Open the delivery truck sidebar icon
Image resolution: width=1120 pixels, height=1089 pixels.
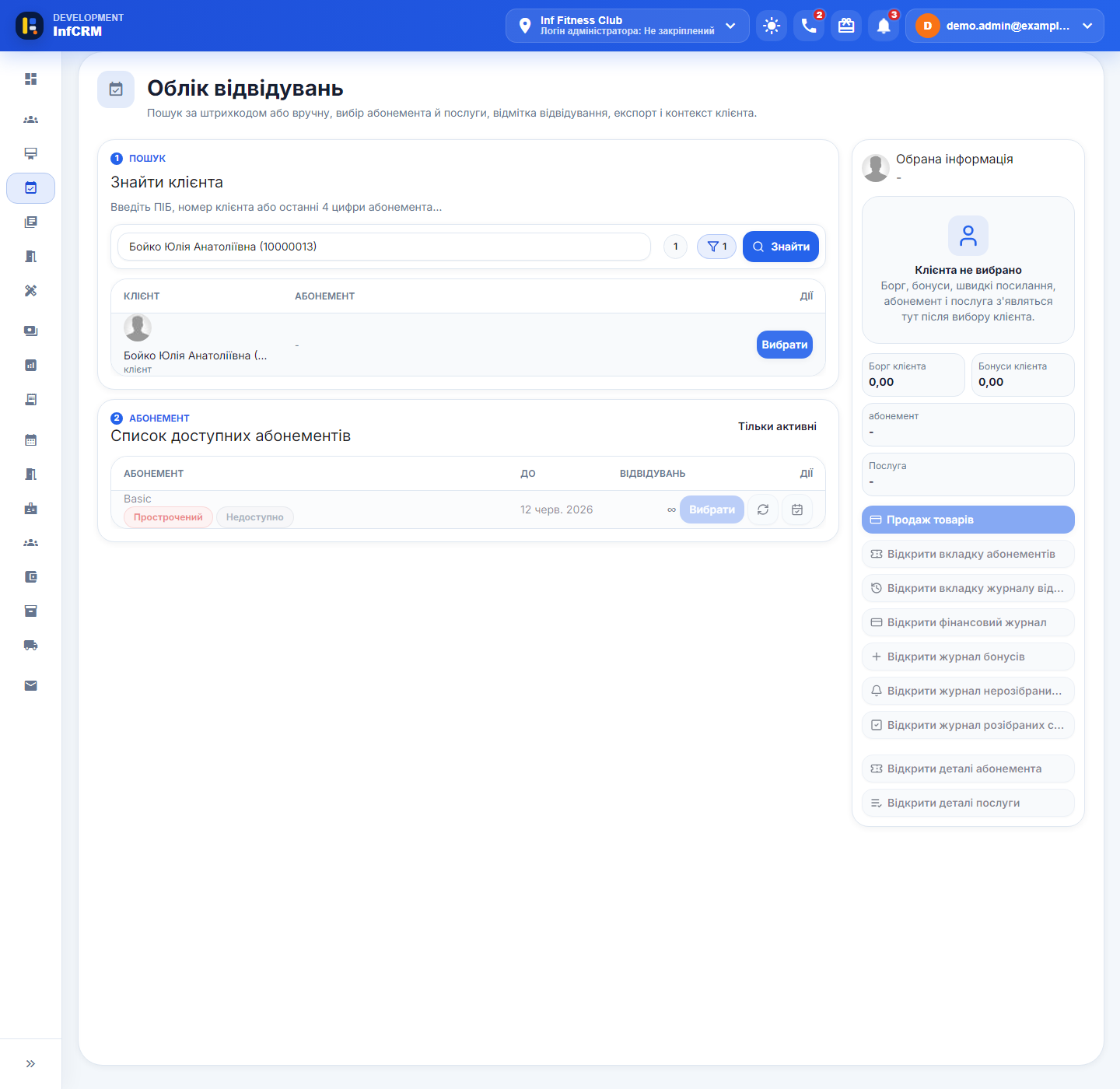coord(30,646)
